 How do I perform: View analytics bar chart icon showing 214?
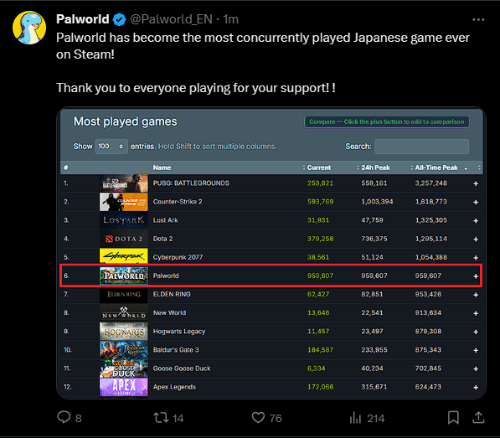pos(355,418)
